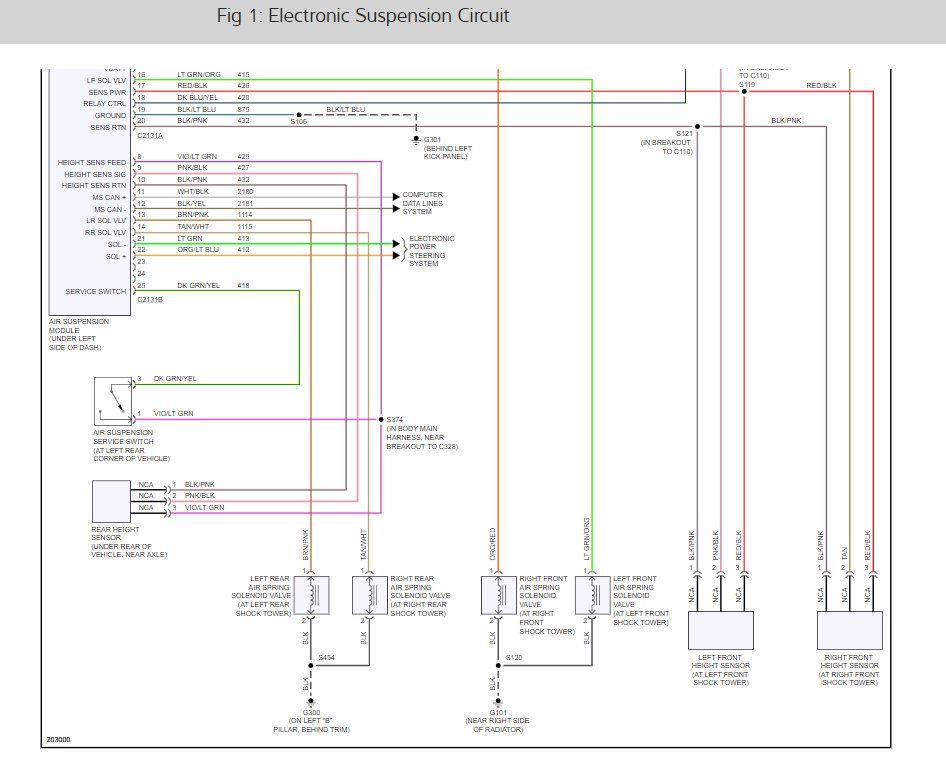Click the Left Front Height Sensor box
946x781 pixels.
click(721, 630)
